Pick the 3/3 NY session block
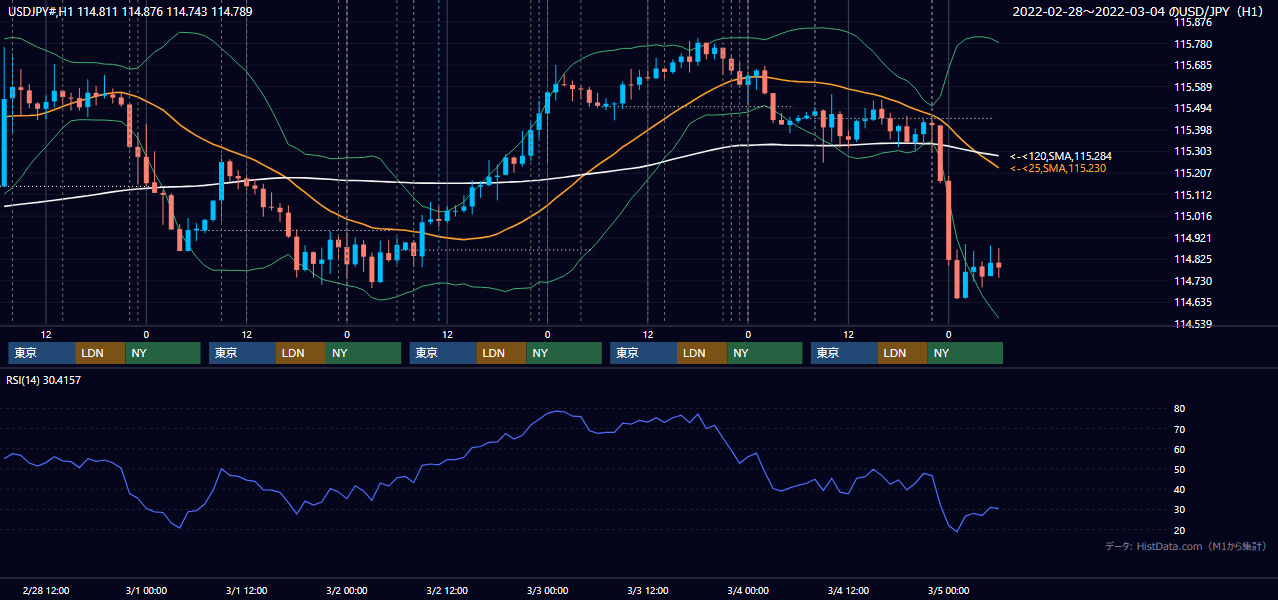This screenshot has width=1278, height=600. click(765, 353)
